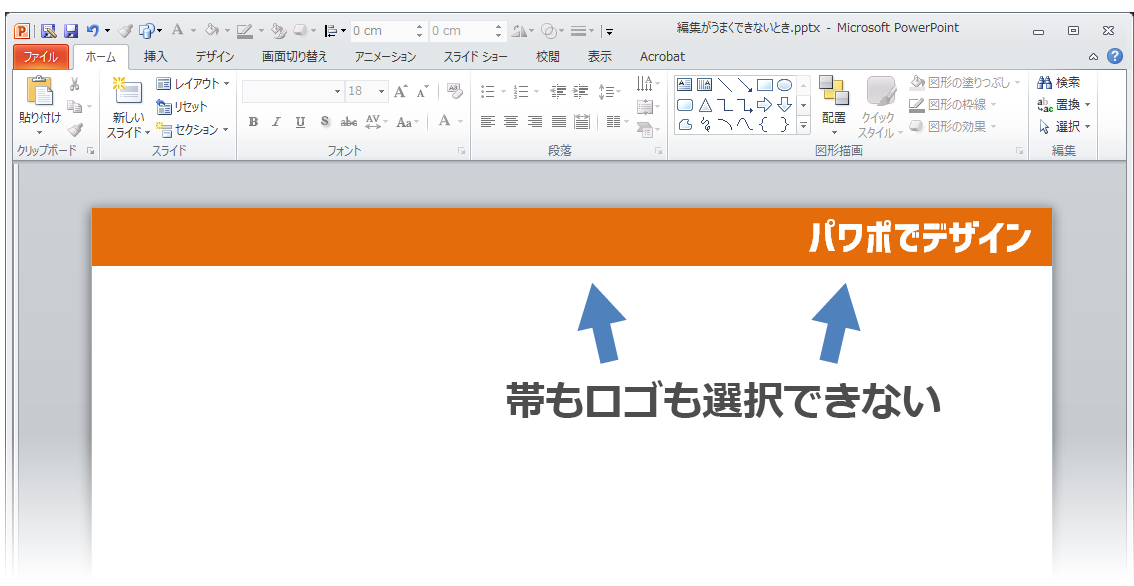Increase list indent level
This screenshot has width=1134, height=586.
pos(580,91)
